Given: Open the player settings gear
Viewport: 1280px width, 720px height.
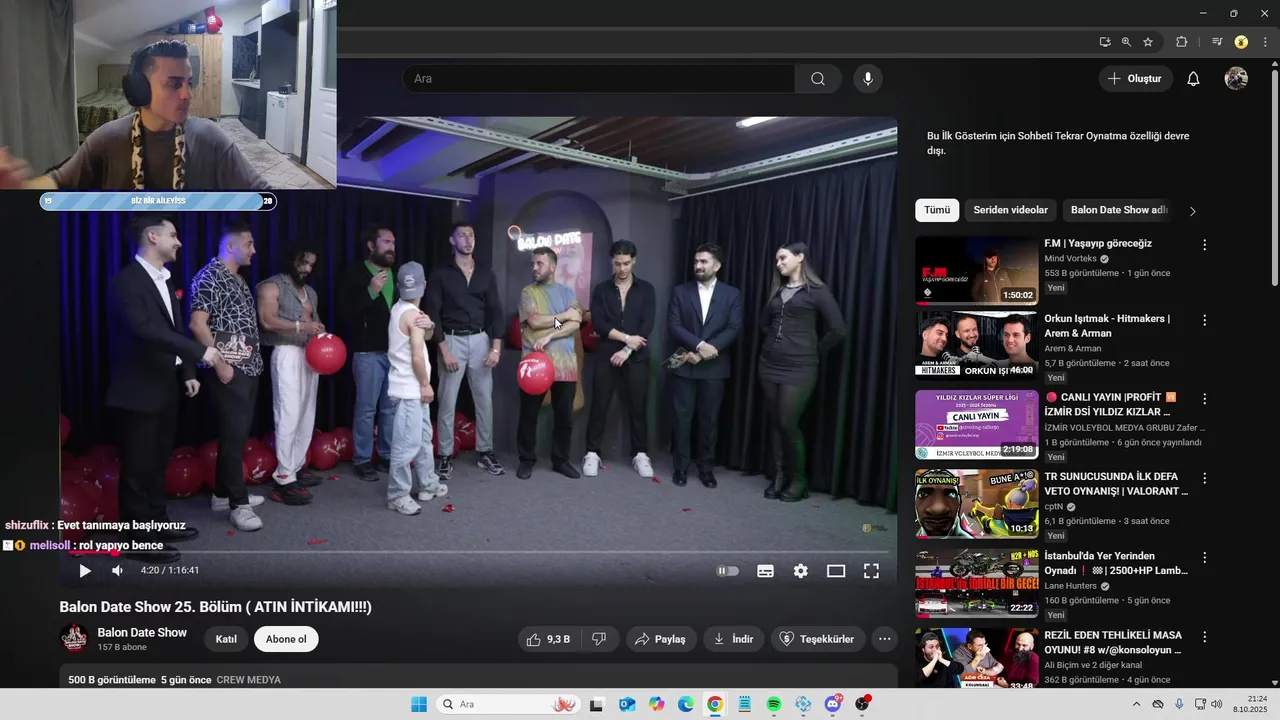Looking at the screenshot, I should coord(801,571).
